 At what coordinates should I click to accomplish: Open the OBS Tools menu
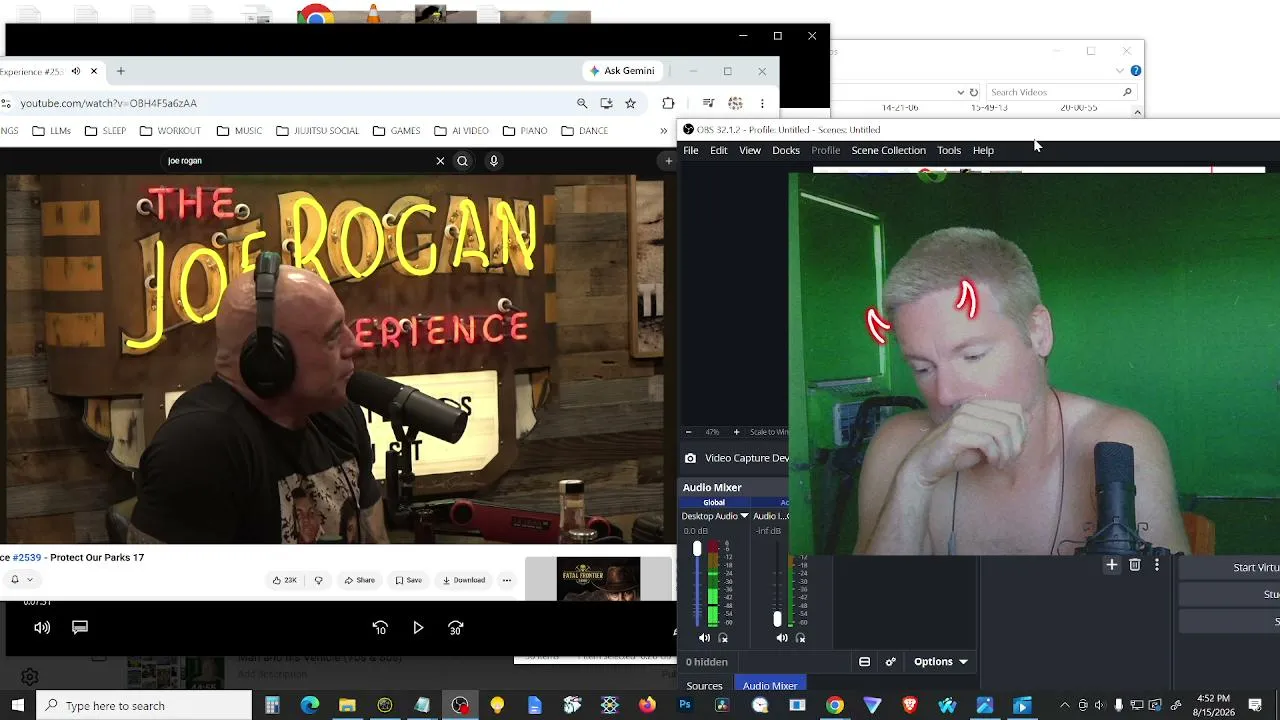pyautogui.click(x=949, y=150)
